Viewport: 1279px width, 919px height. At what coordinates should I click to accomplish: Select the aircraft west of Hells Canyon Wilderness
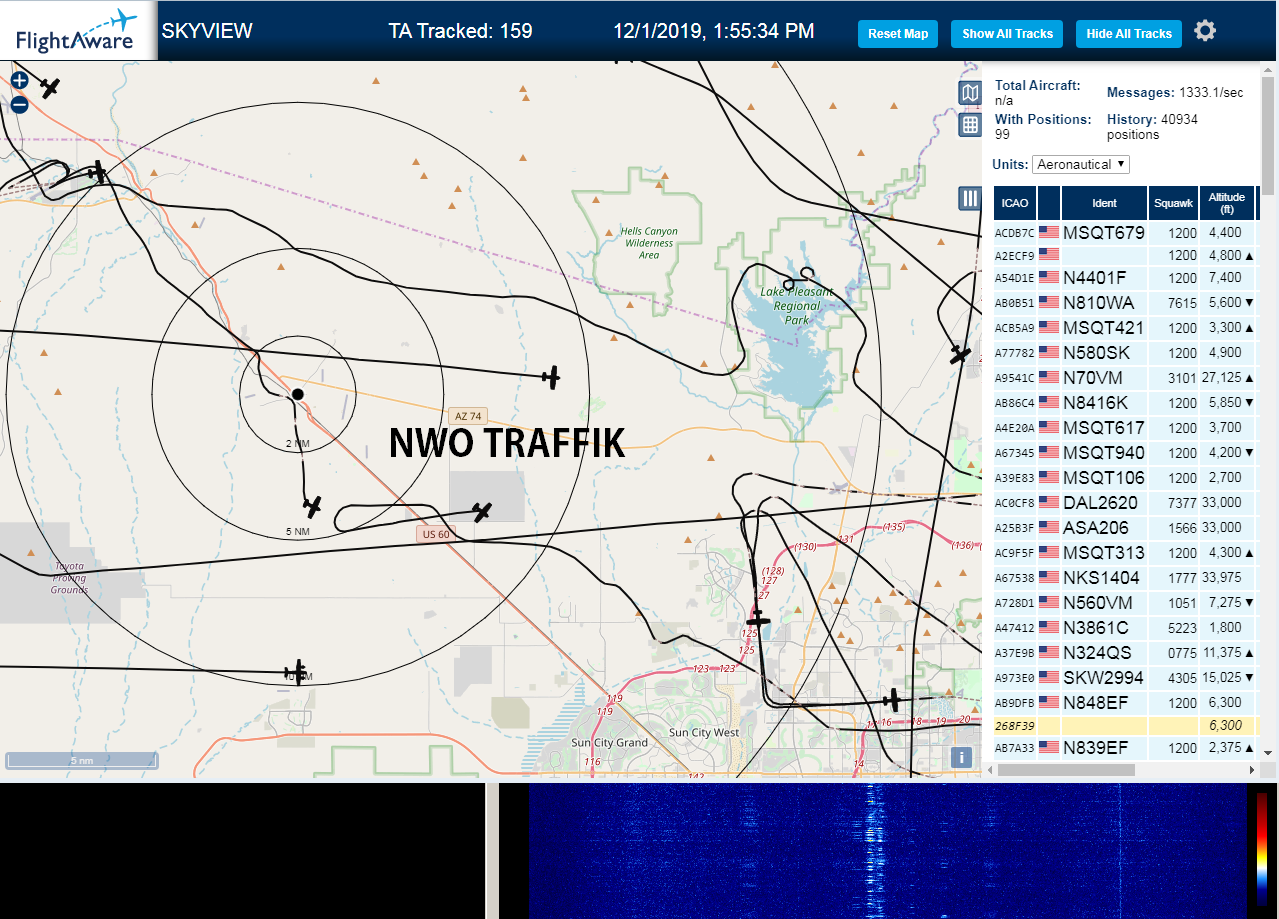tap(551, 377)
